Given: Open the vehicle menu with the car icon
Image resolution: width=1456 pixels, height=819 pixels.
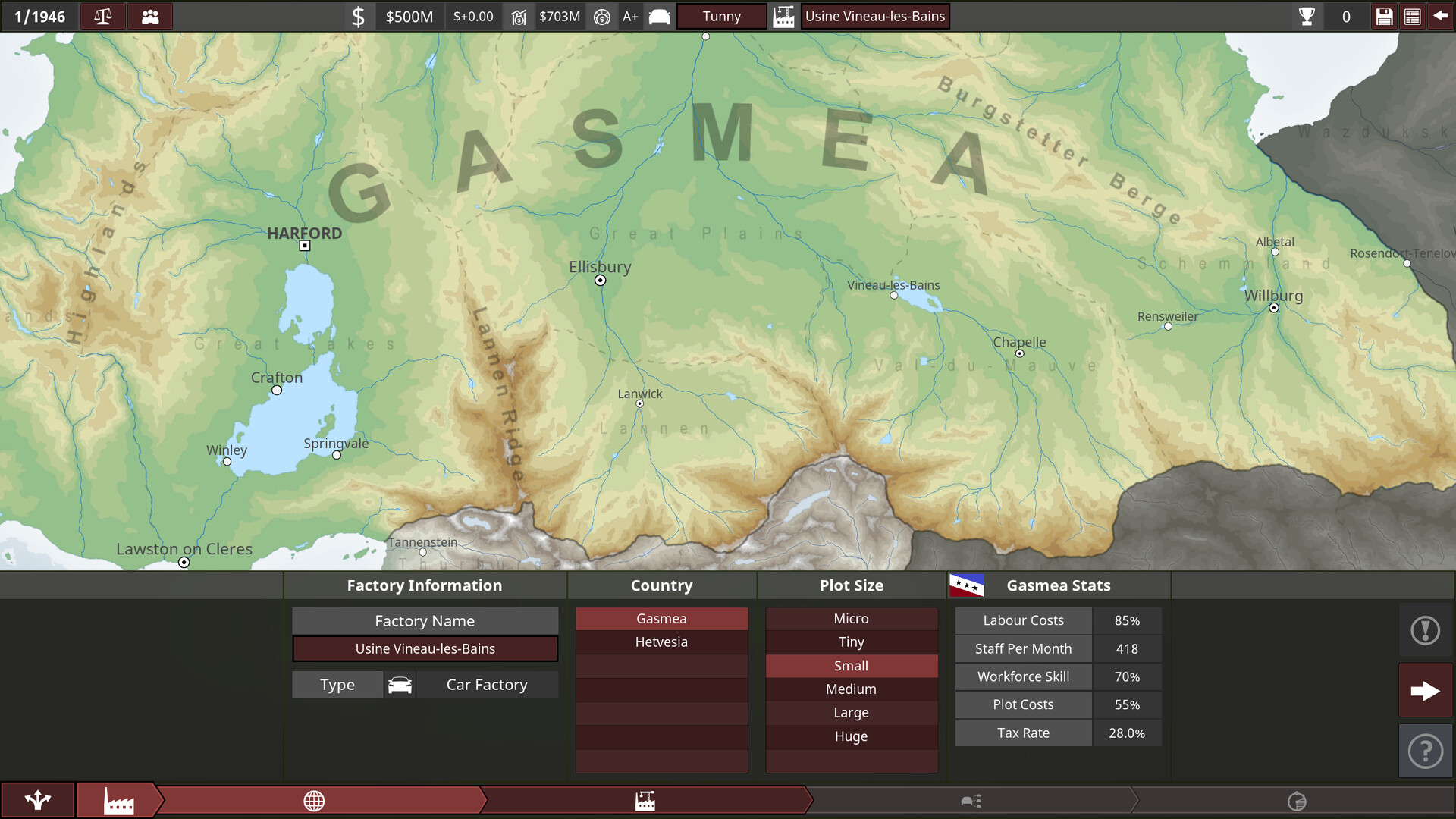Looking at the screenshot, I should (x=659, y=16).
